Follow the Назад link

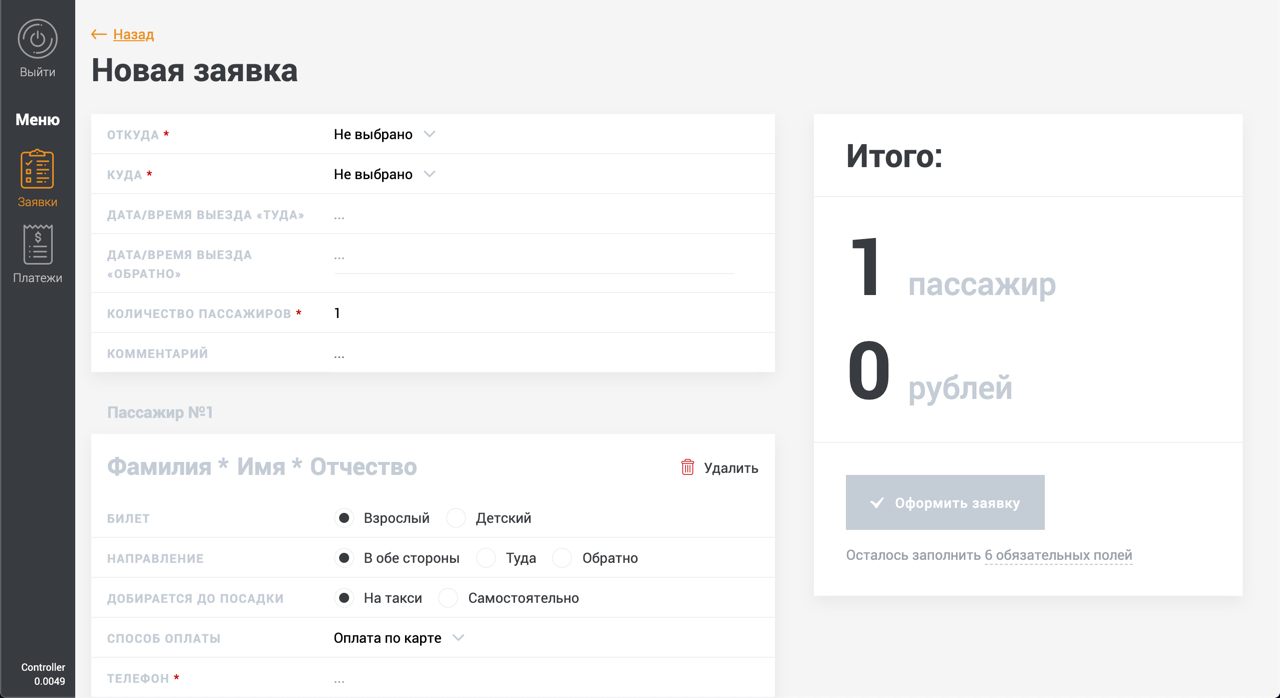coord(133,34)
